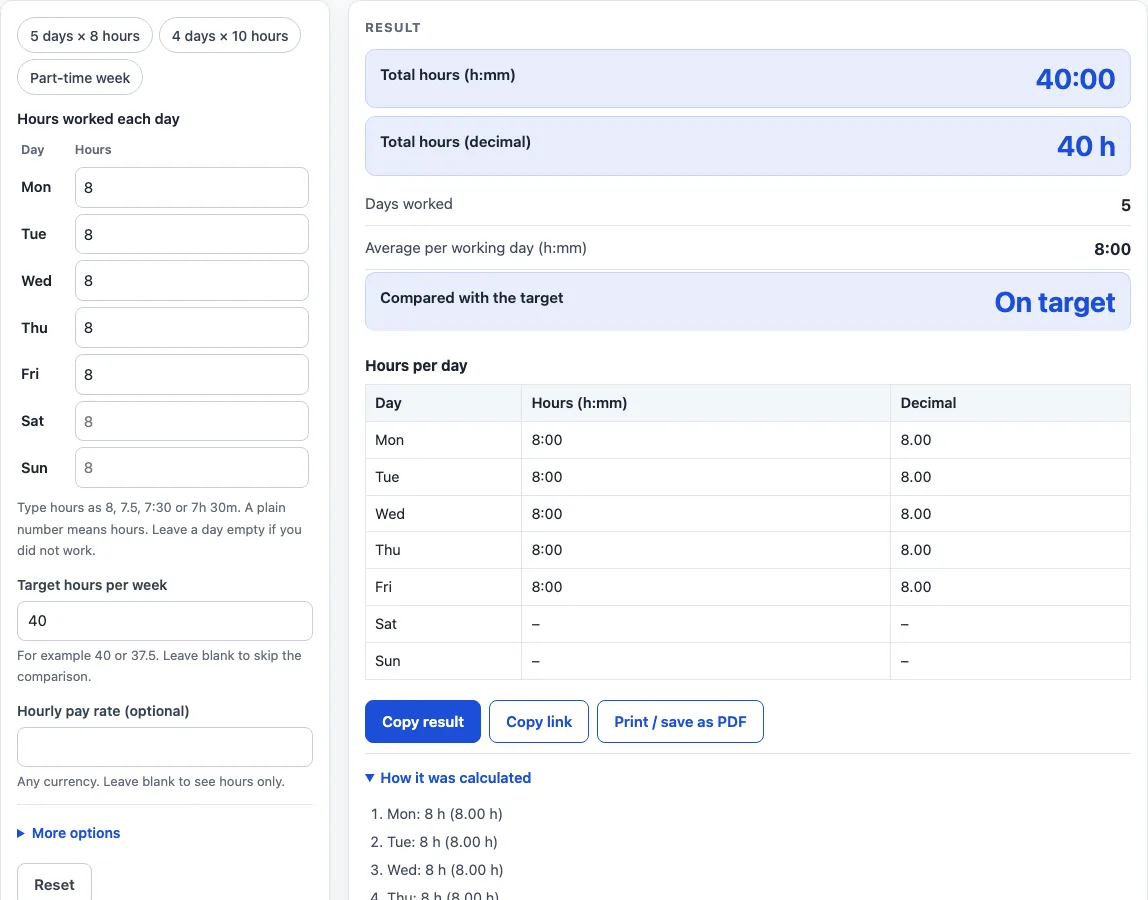Expand the More options section
The height and width of the screenshot is (900, 1148).
pyautogui.click(x=69, y=833)
